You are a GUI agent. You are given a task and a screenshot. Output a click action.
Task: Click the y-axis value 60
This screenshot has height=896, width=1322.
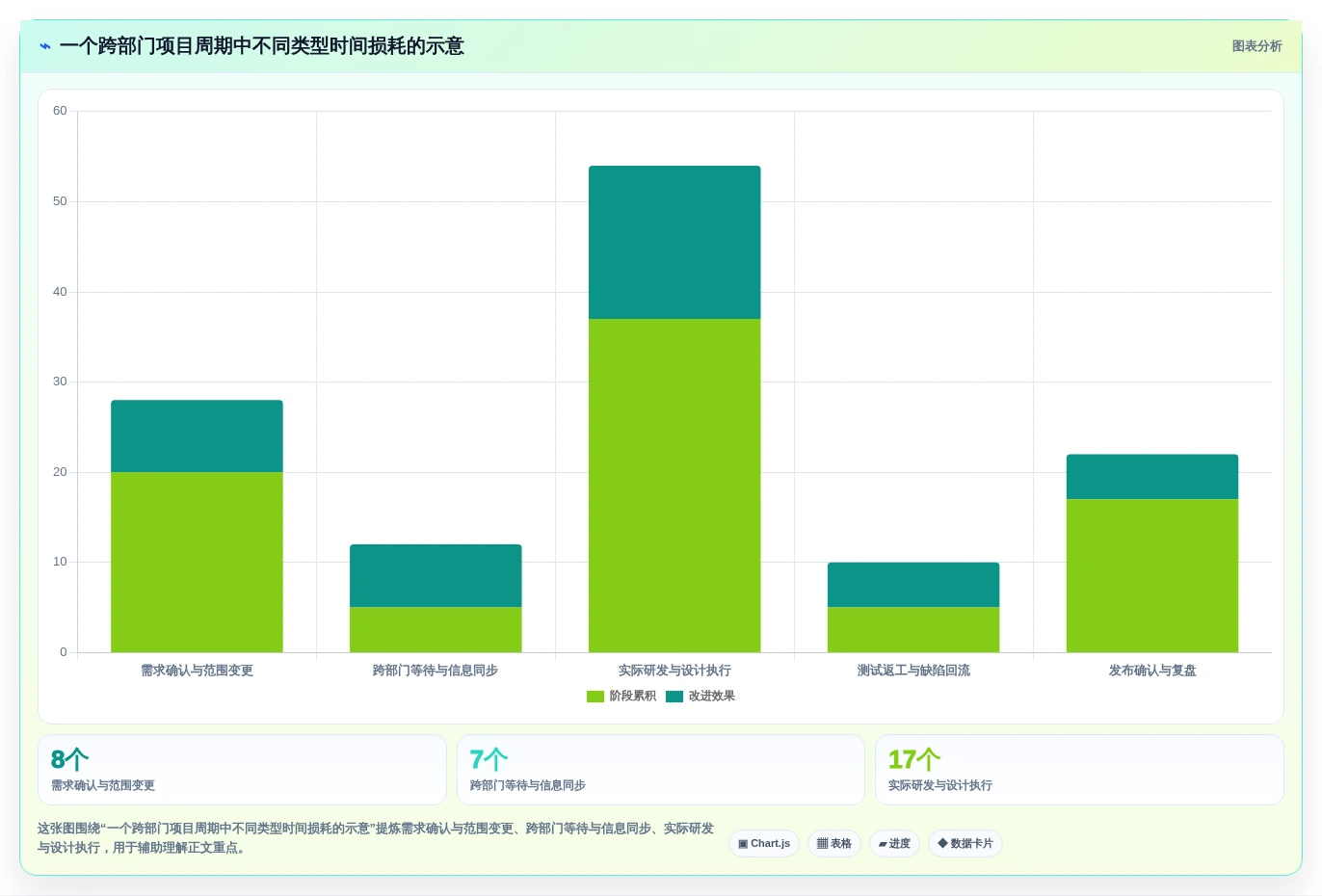[x=60, y=111]
